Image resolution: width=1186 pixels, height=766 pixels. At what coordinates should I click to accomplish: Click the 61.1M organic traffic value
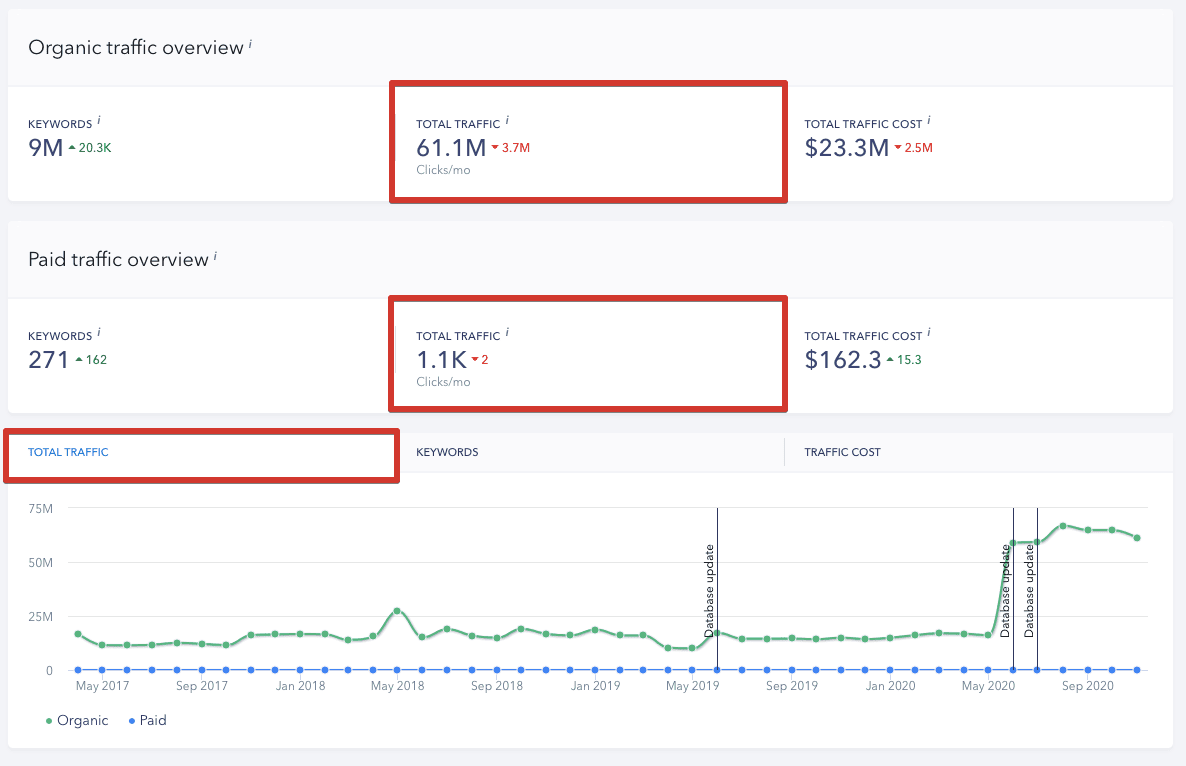pyautogui.click(x=451, y=147)
